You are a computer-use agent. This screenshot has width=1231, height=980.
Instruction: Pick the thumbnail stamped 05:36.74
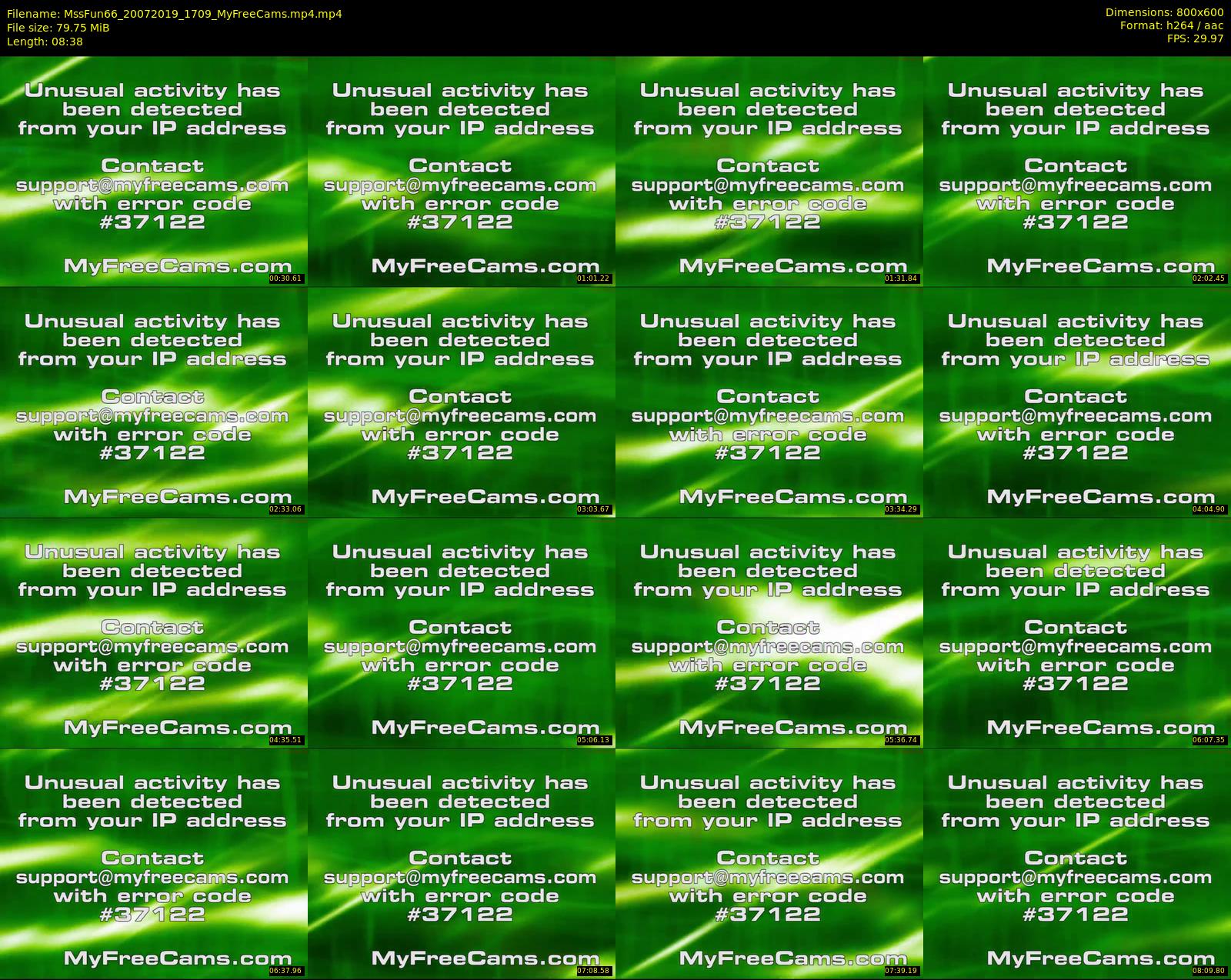coord(769,632)
